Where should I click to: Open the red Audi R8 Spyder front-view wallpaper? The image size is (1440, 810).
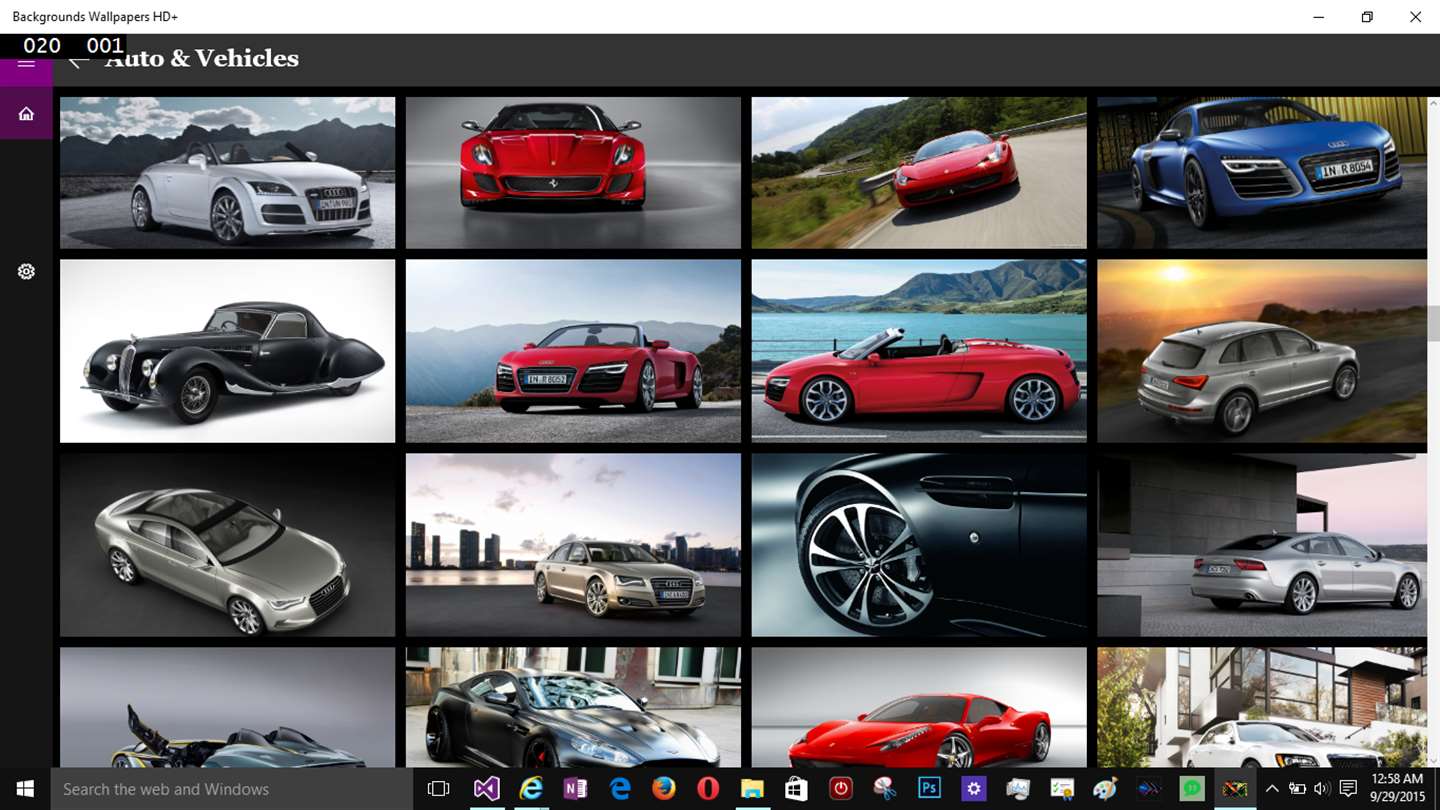tap(573, 351)
